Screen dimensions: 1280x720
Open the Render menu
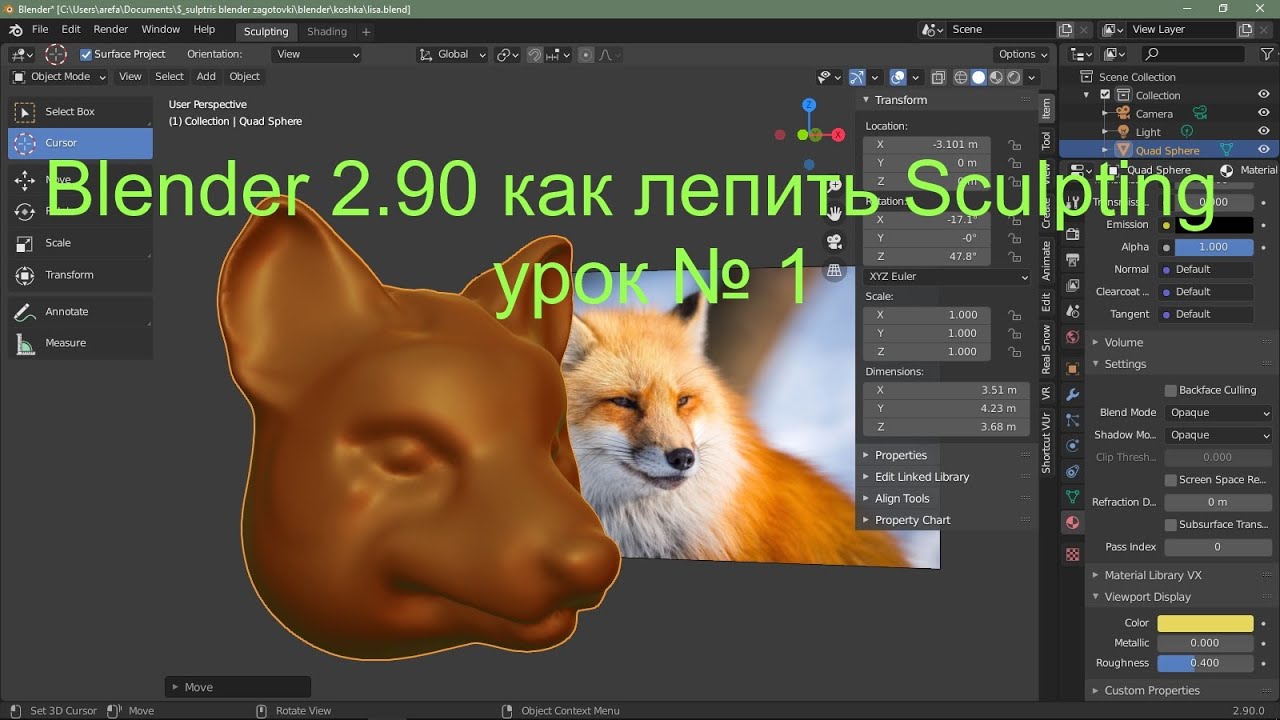click(111, 30)
